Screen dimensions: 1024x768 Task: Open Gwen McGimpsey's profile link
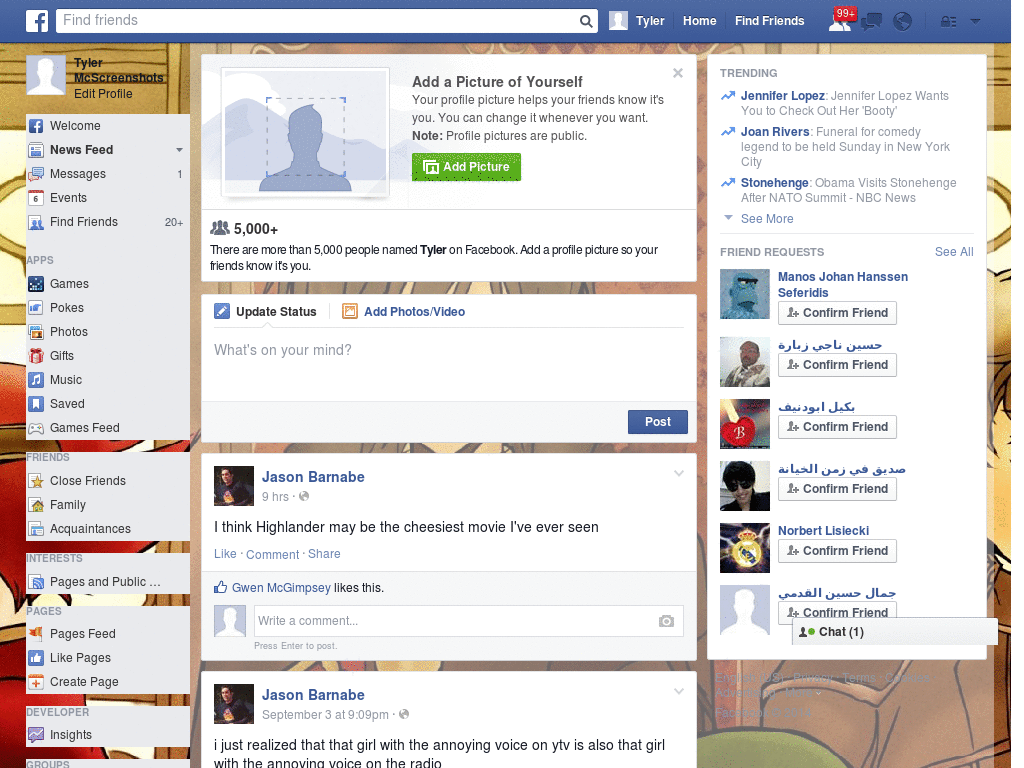tap(281, 588)
